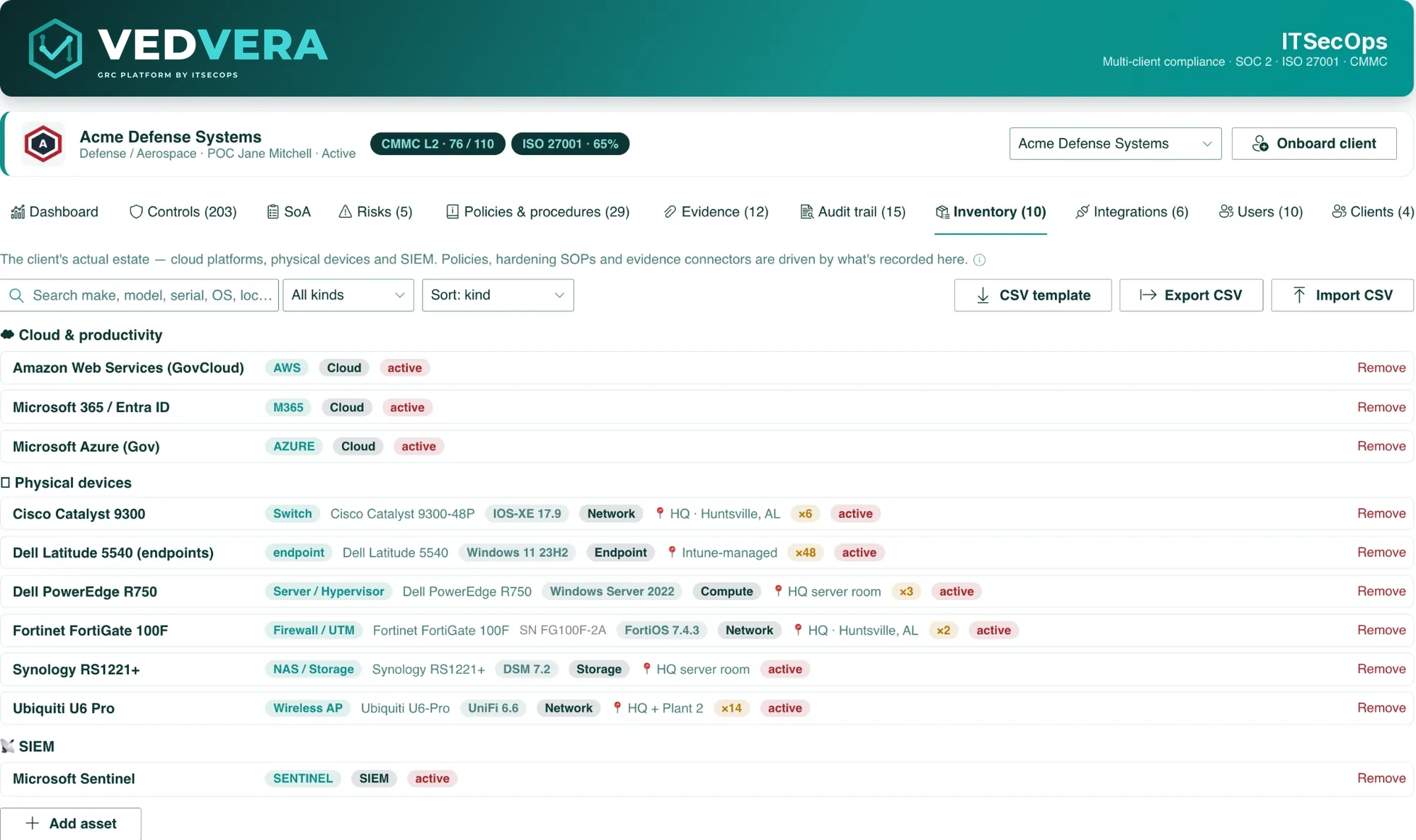Click the Audit trail log icon
Image resolution: width=1416 pixels, height=840 pixels.
click(x=806, y=212)
